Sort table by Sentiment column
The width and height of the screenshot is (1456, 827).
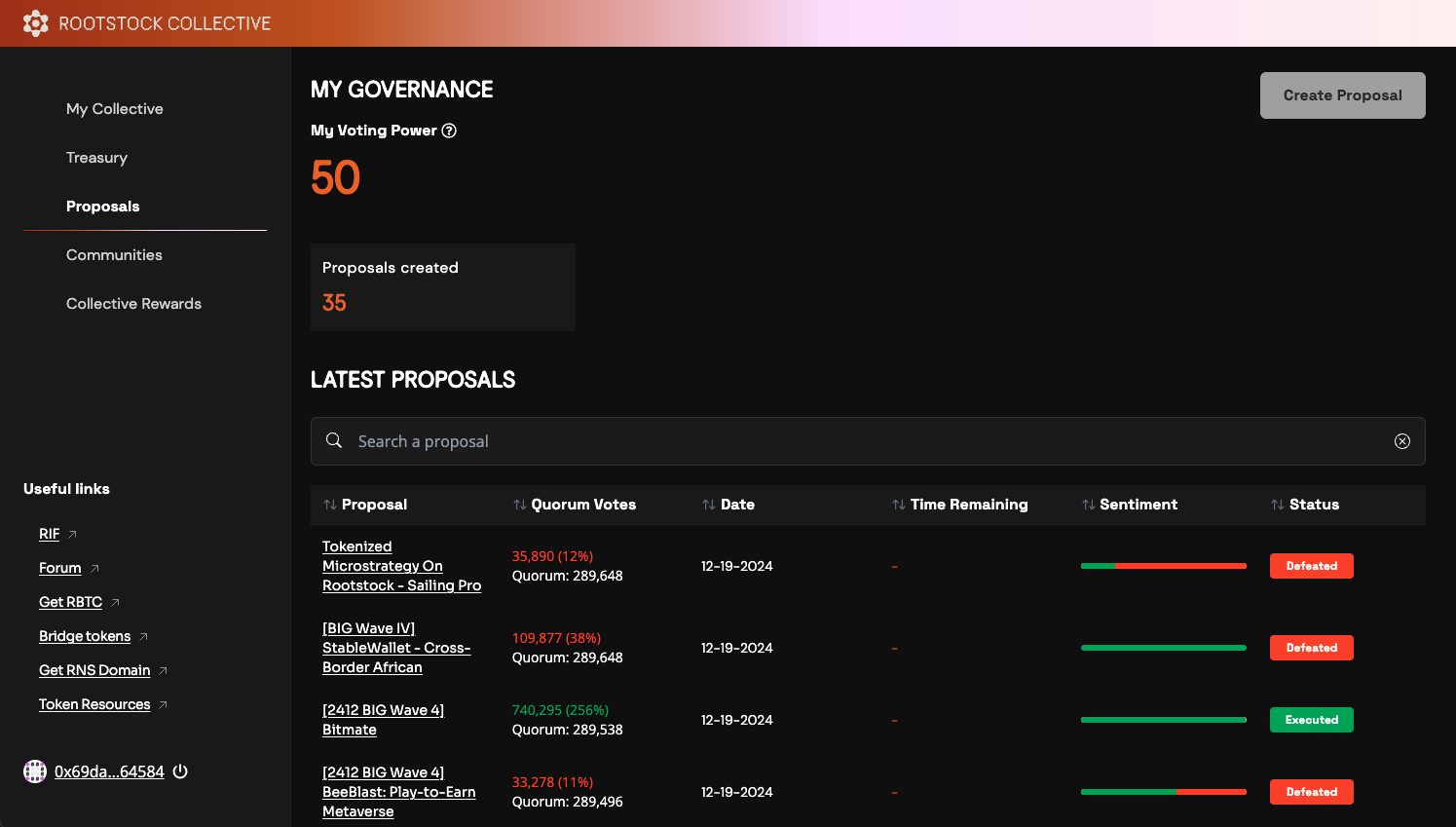(x=1130, y=505)
